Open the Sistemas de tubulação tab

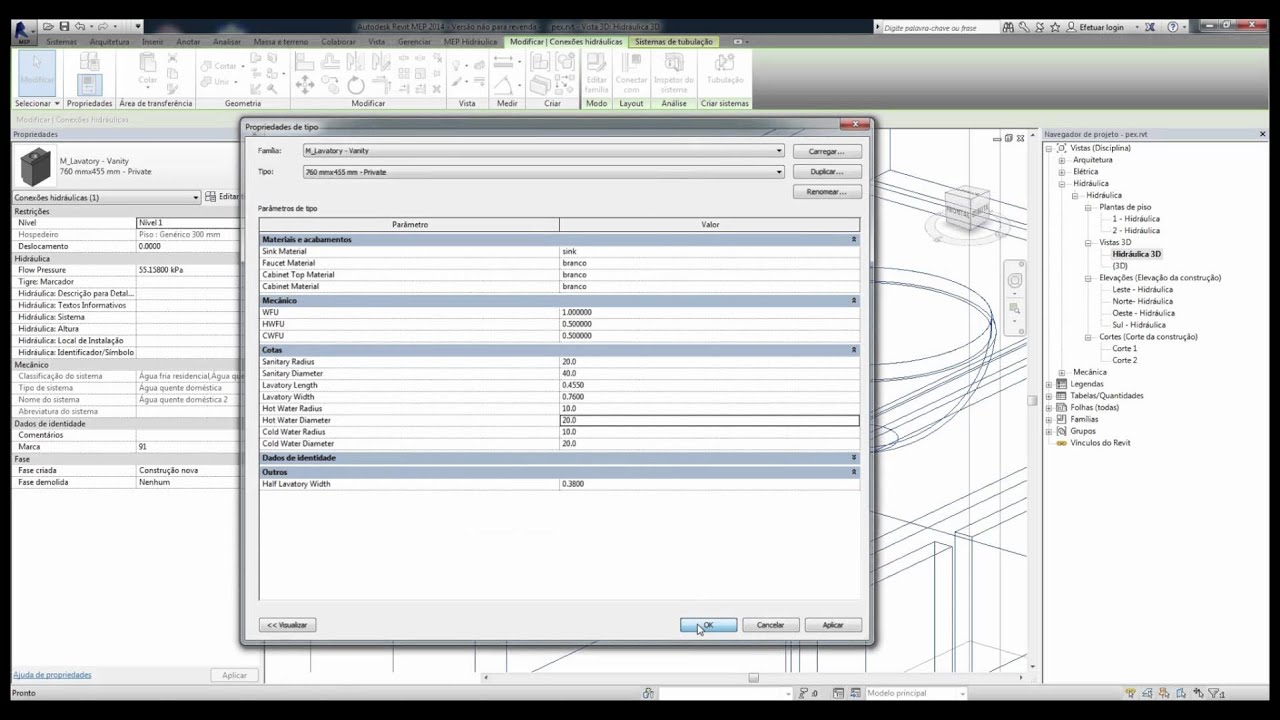[674, 42]
